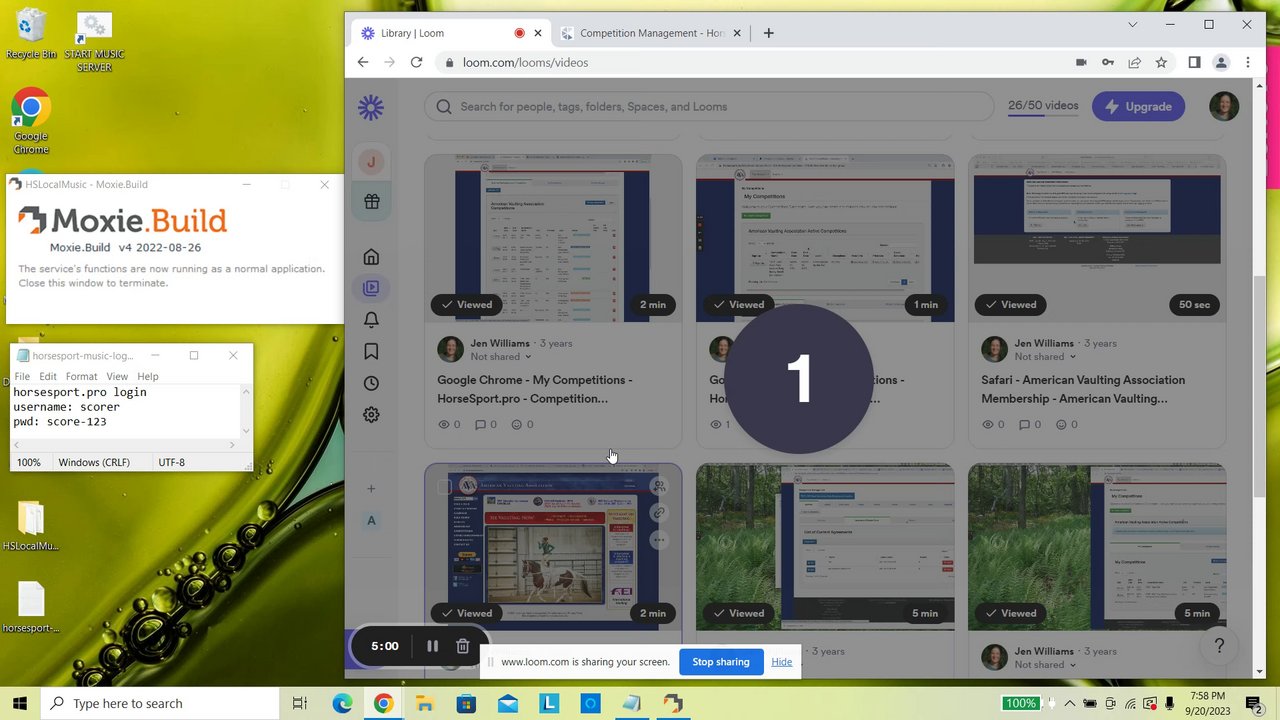Open Google Chrome desktop shortcut
The height and width of the screenshot is (720, 1280).
[31, 122]
